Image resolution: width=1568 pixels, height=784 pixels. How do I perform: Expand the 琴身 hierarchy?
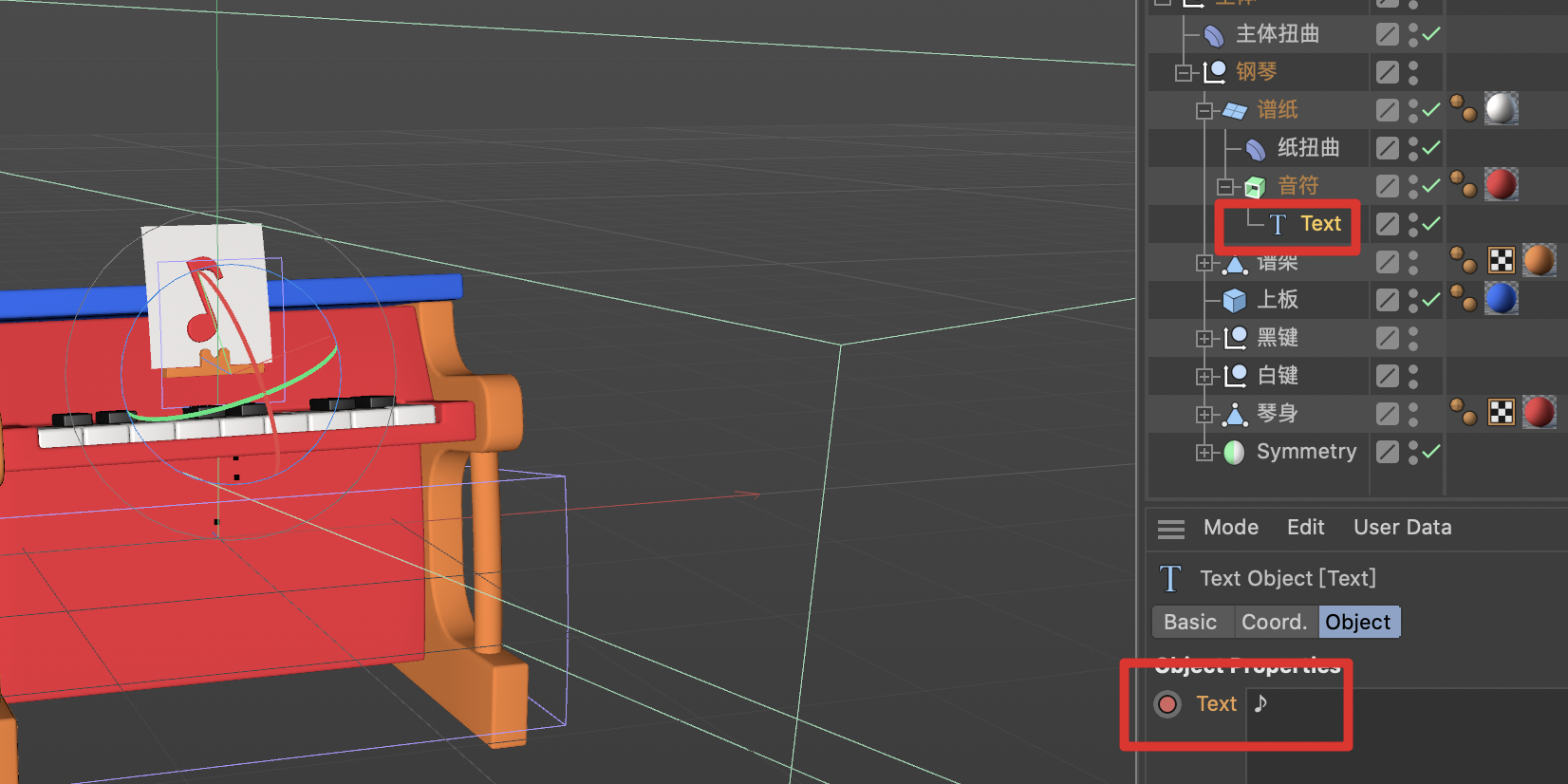pos(1204,415)
